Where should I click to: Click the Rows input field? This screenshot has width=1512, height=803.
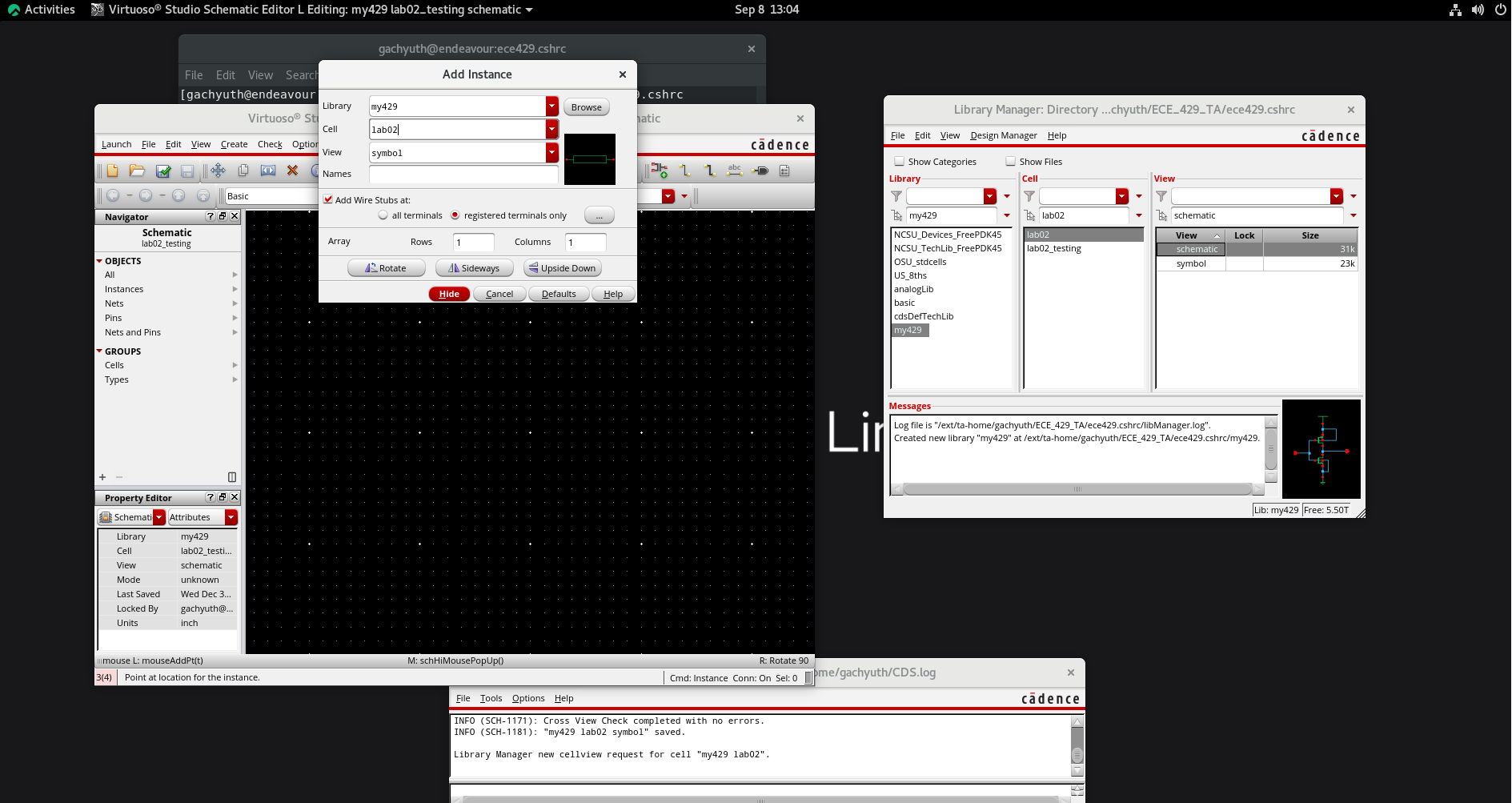point(474,242)
